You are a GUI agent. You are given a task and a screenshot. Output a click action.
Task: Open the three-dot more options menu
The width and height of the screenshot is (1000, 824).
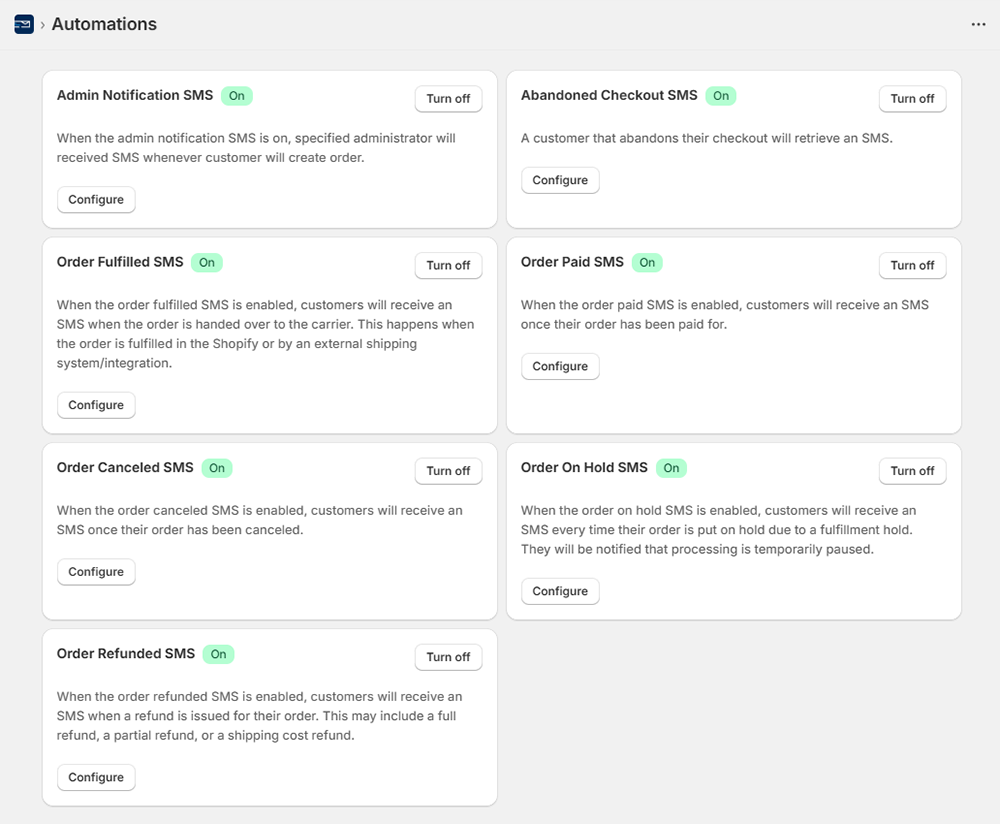tap(978, 24)
